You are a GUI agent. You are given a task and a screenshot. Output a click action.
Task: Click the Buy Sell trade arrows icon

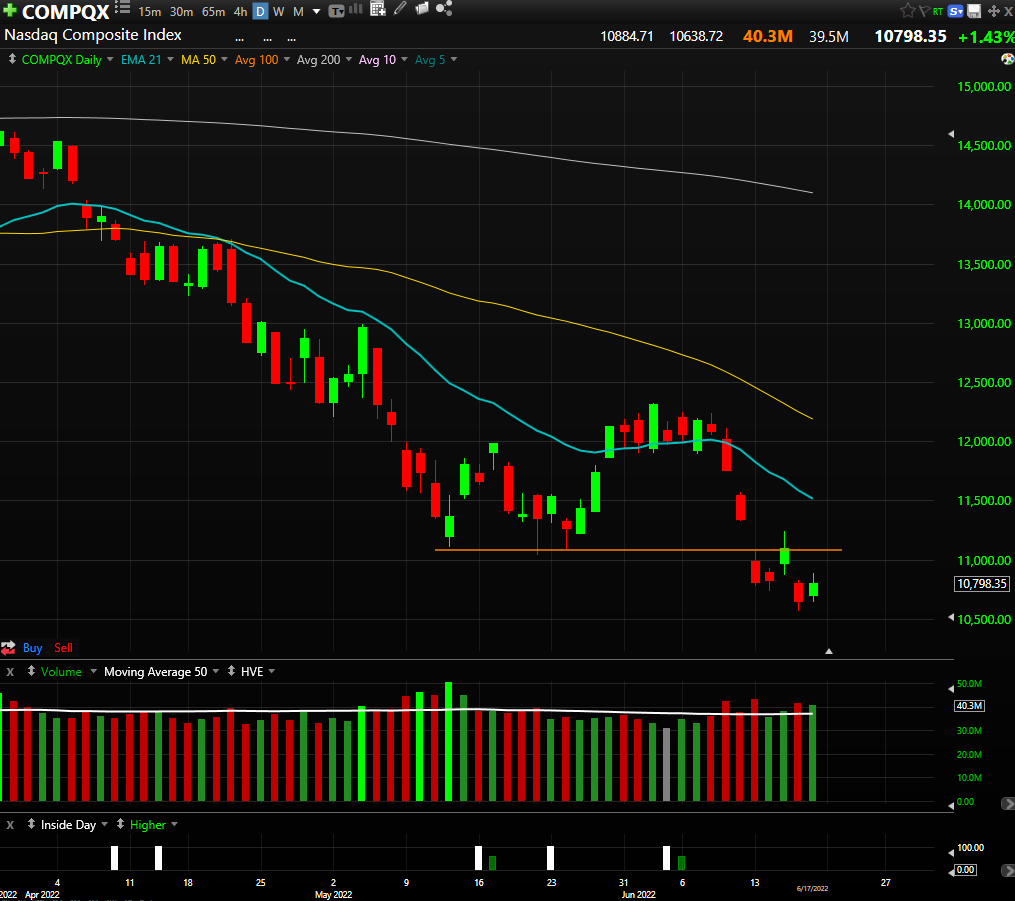pyautogui.click(x=8, y=648)
